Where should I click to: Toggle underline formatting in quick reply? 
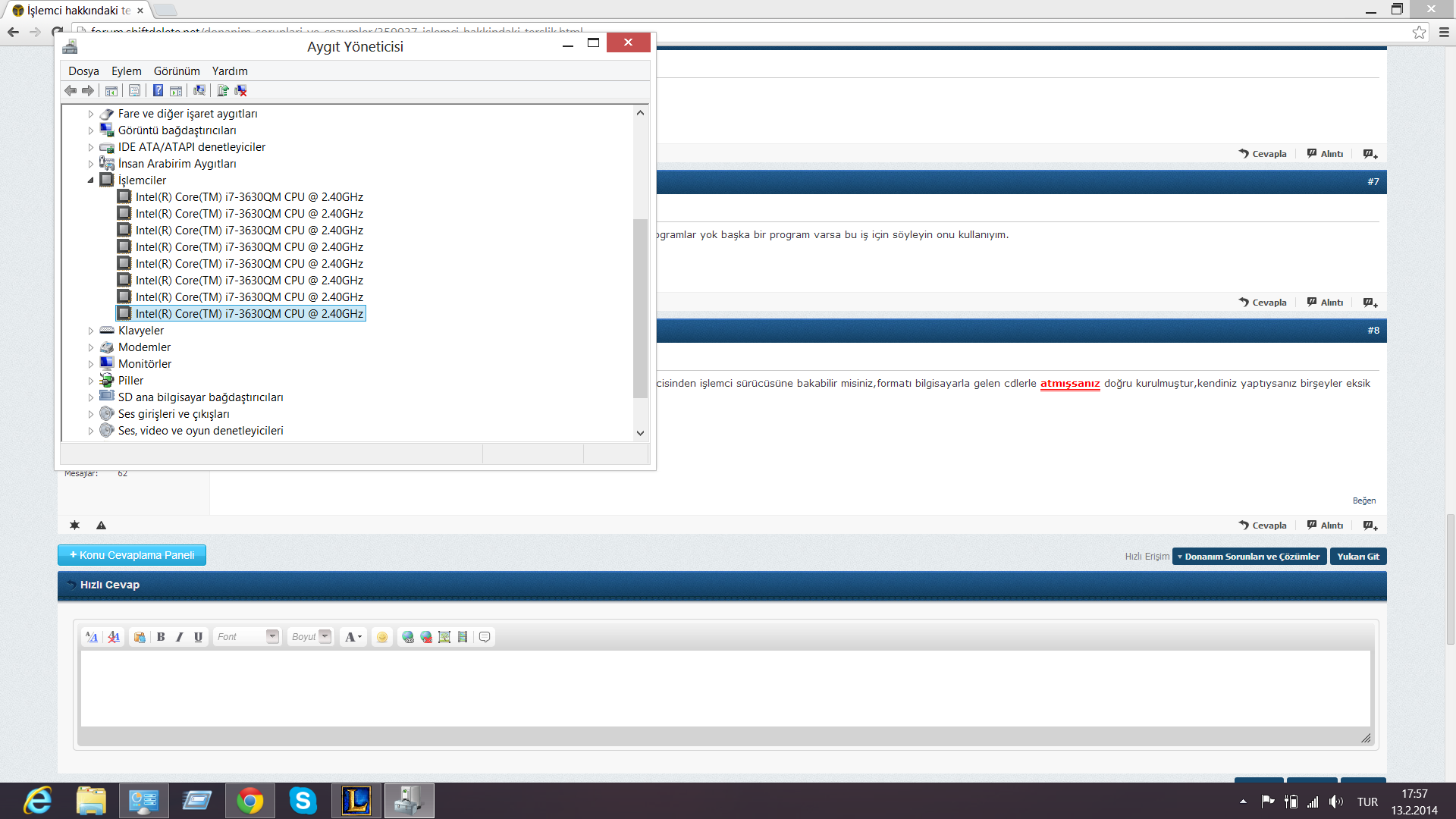[198, 637]
